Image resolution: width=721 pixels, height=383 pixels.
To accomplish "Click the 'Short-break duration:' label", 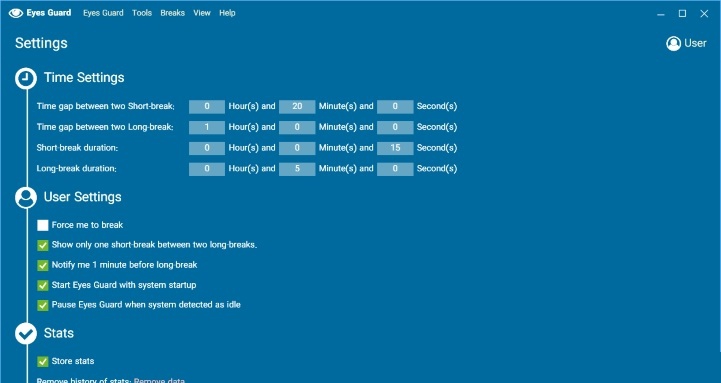I will point(77,148).
